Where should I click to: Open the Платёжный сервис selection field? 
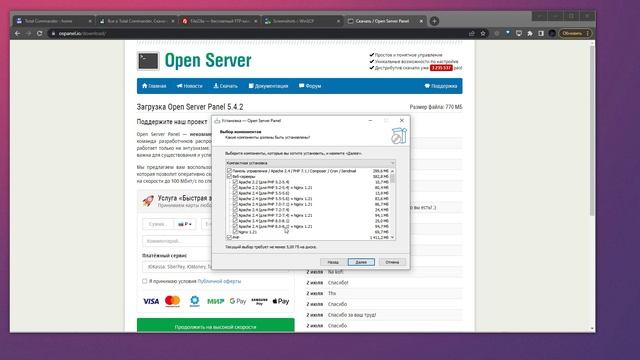[x=177, y=267]
